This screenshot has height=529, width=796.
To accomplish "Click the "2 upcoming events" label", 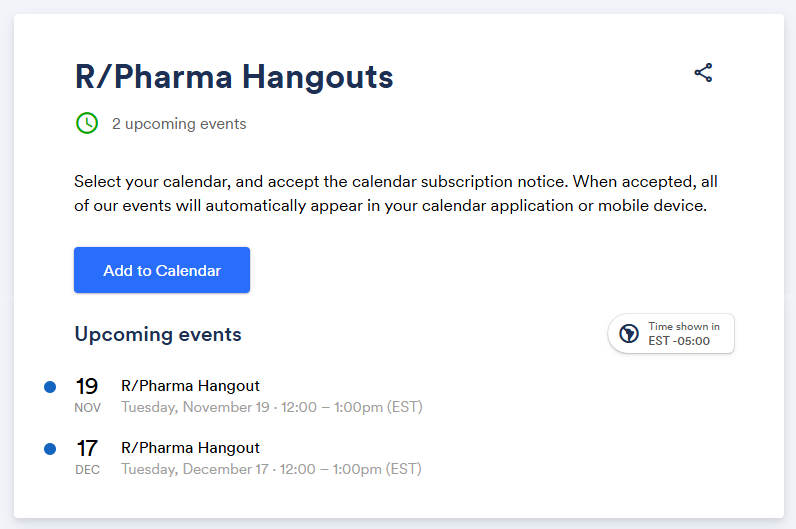I will 179,124.
